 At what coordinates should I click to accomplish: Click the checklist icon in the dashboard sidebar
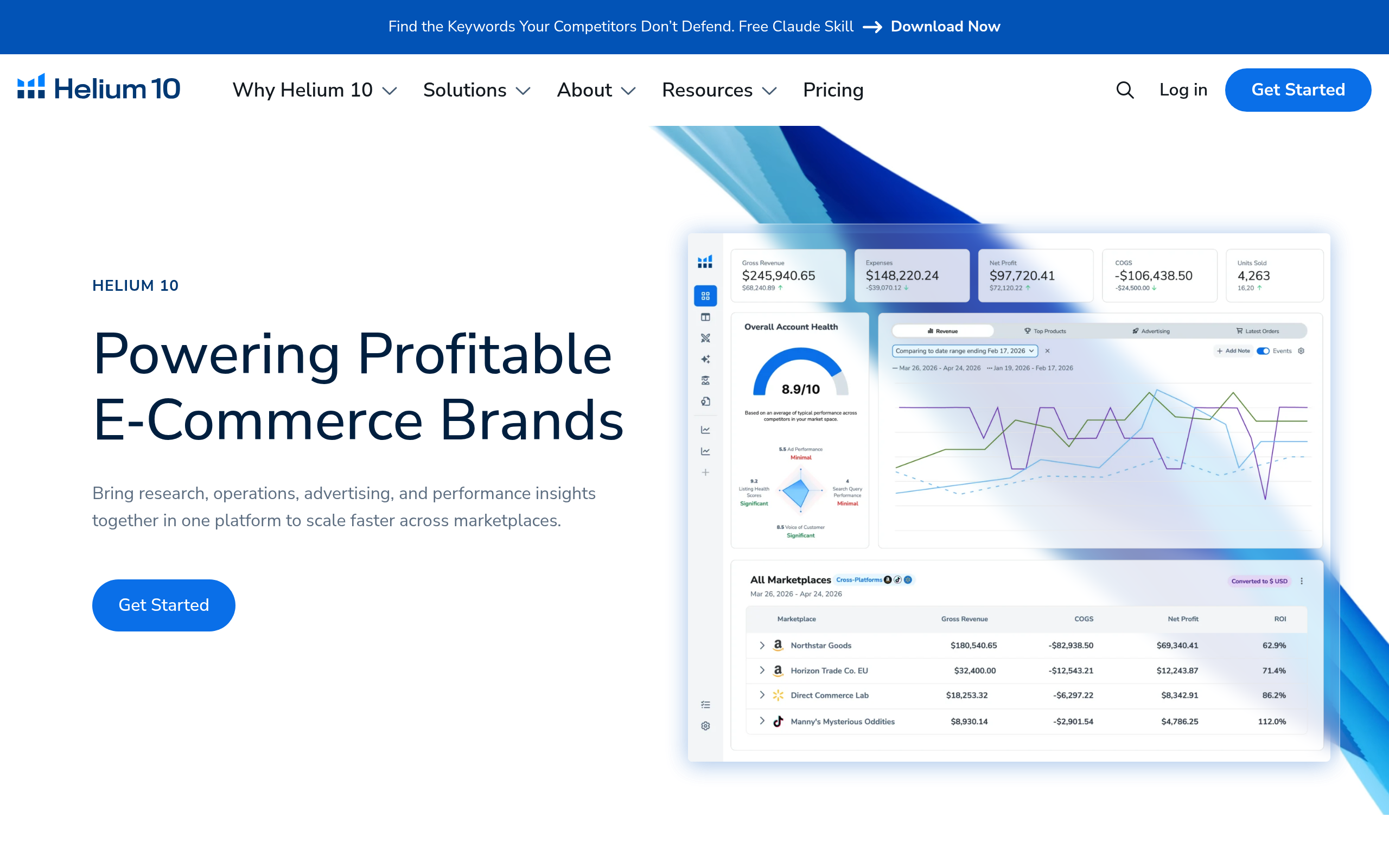(x=705, y=704)
